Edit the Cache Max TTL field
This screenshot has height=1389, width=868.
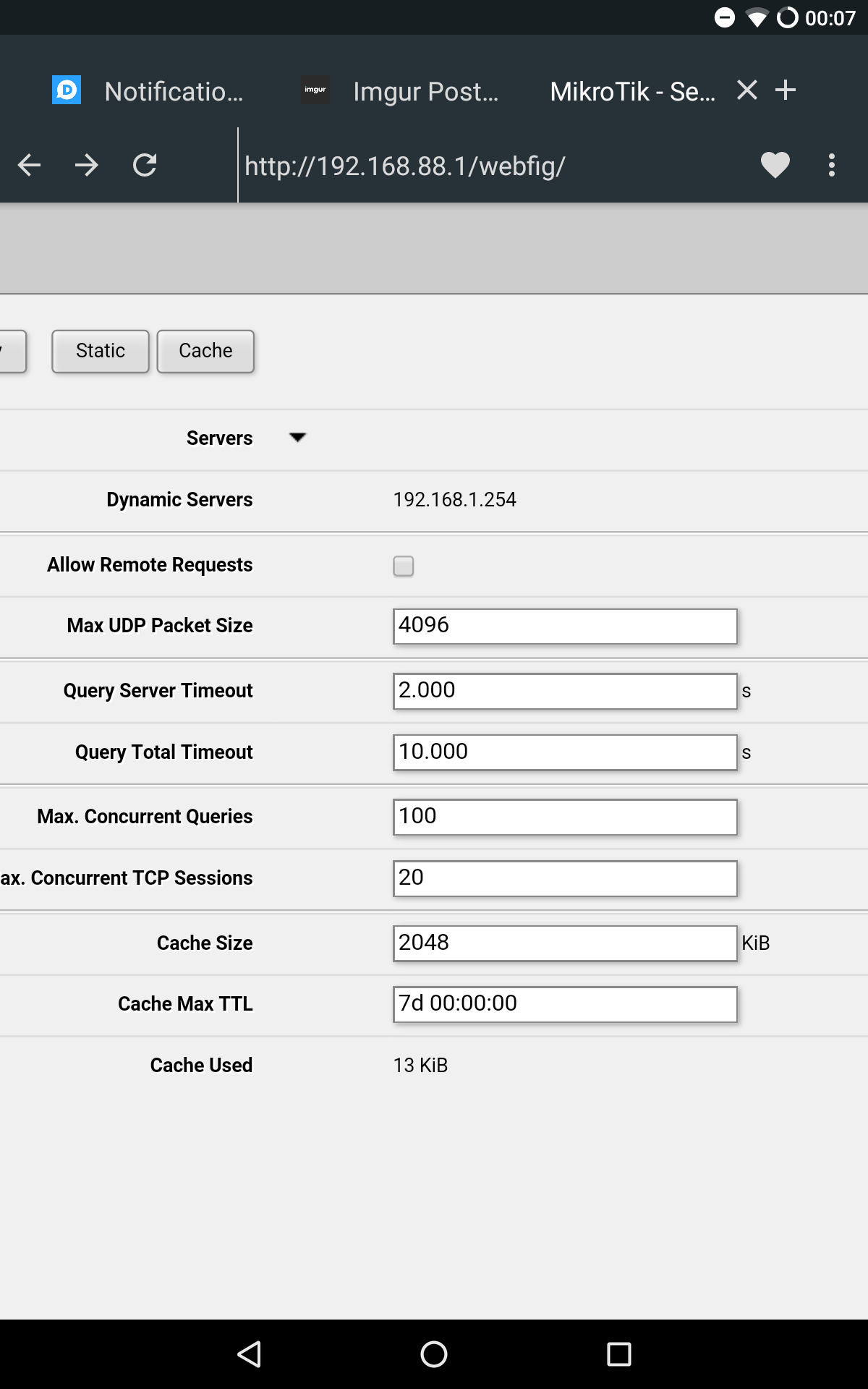(565, 1004)
